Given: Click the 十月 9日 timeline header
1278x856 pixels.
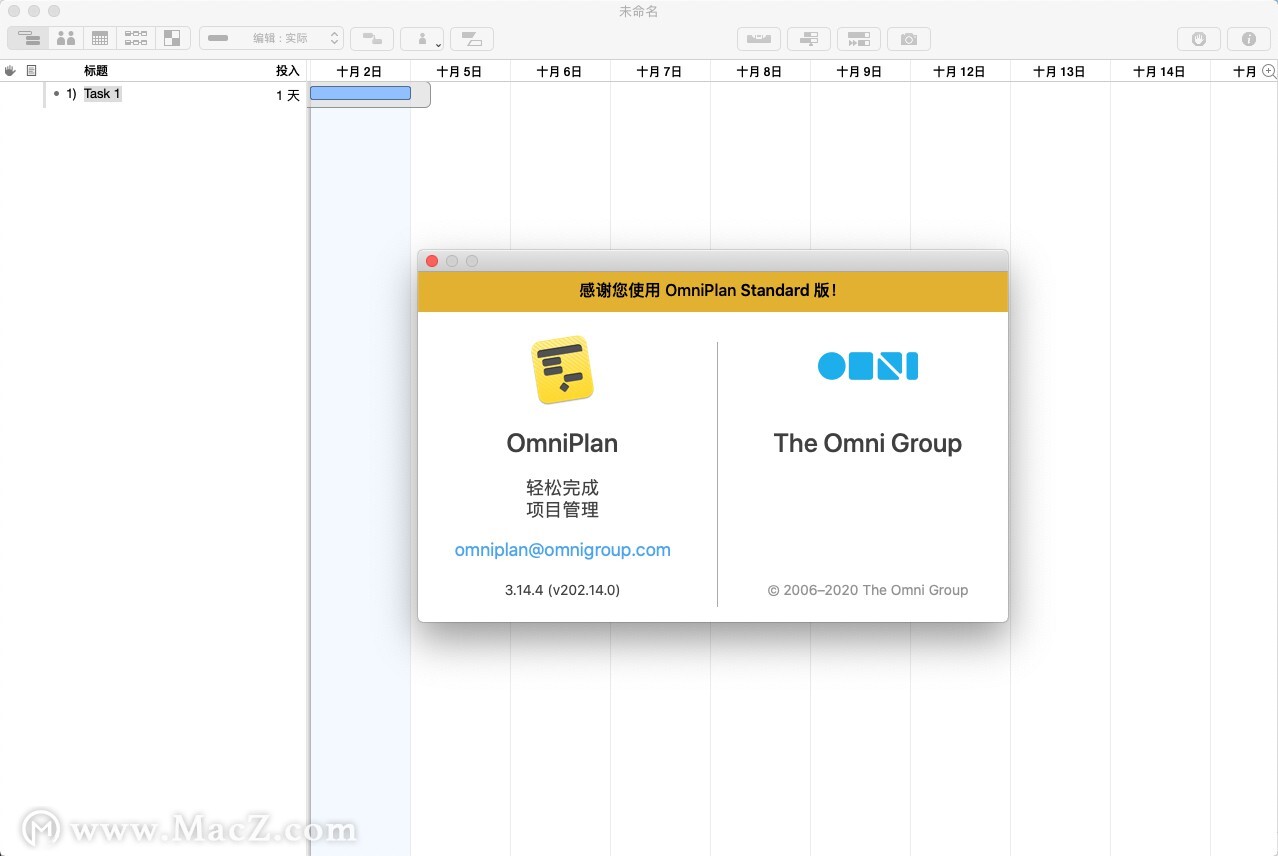Looking at the screenshot, I should [x=860, y=72].
